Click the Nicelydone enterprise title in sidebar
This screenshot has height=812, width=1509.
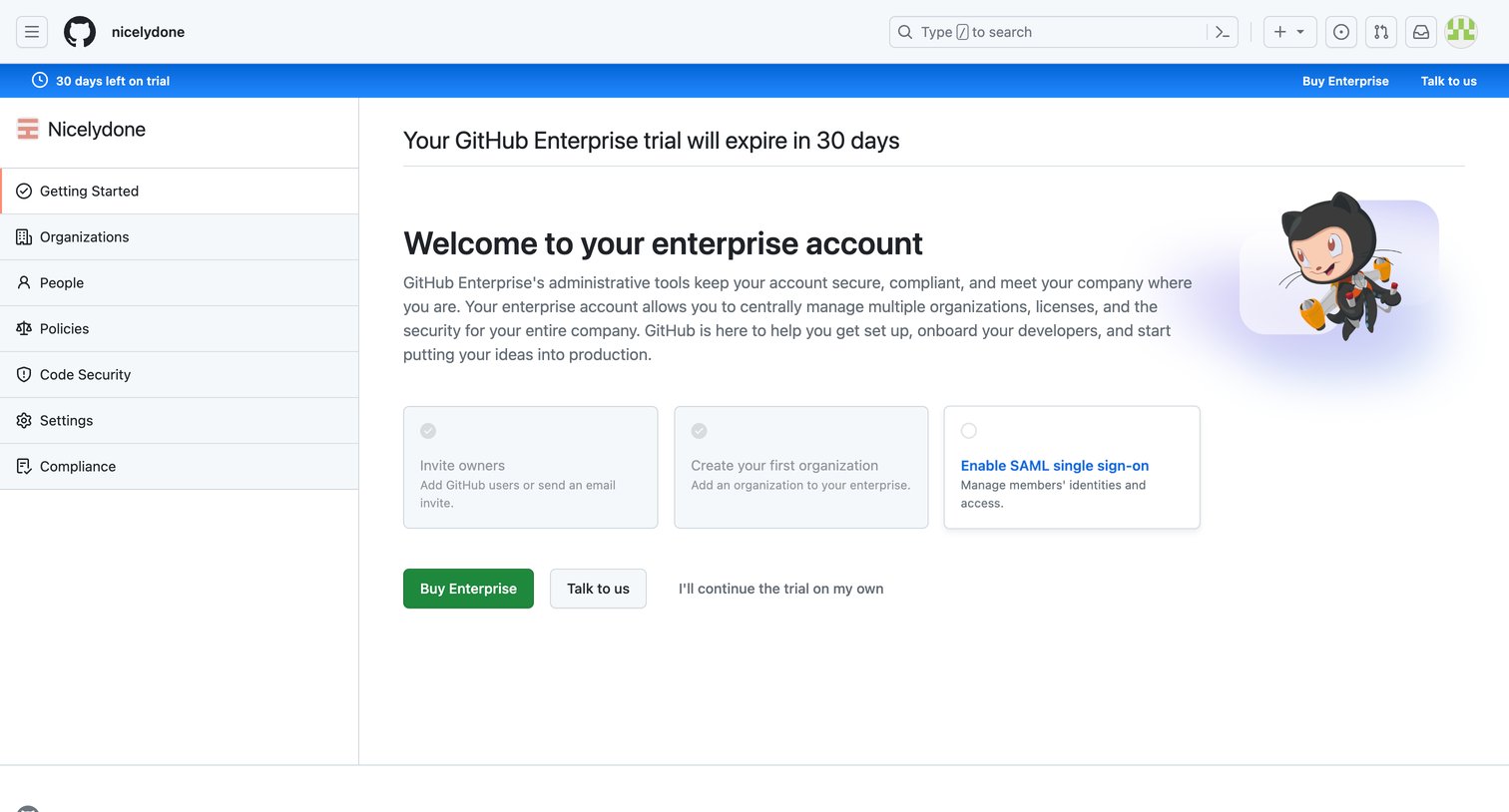pyautogui.click(x=97, y=129)
